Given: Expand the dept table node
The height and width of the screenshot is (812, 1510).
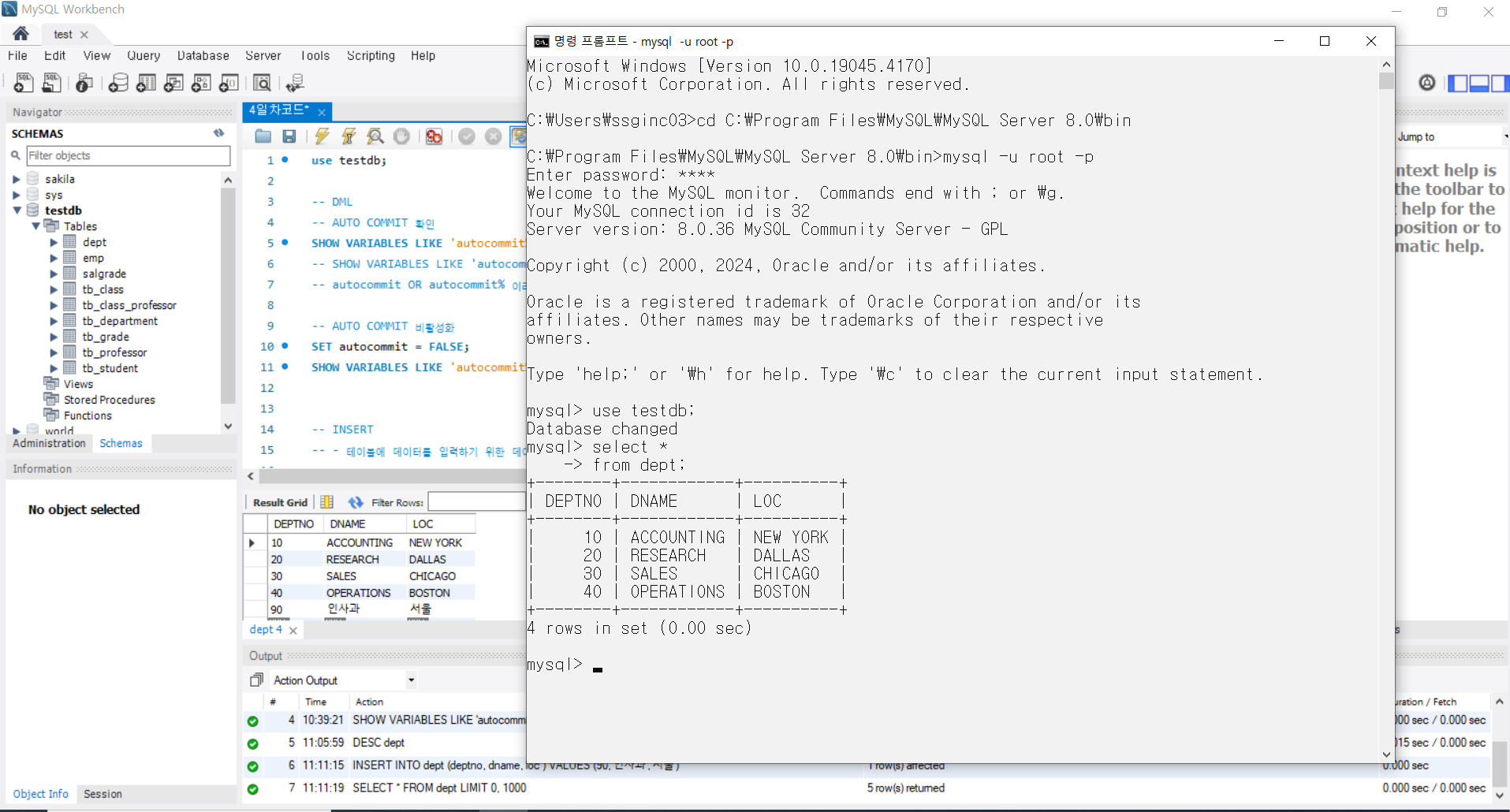Looking at the screenshot, I should [x=54, y=242].
